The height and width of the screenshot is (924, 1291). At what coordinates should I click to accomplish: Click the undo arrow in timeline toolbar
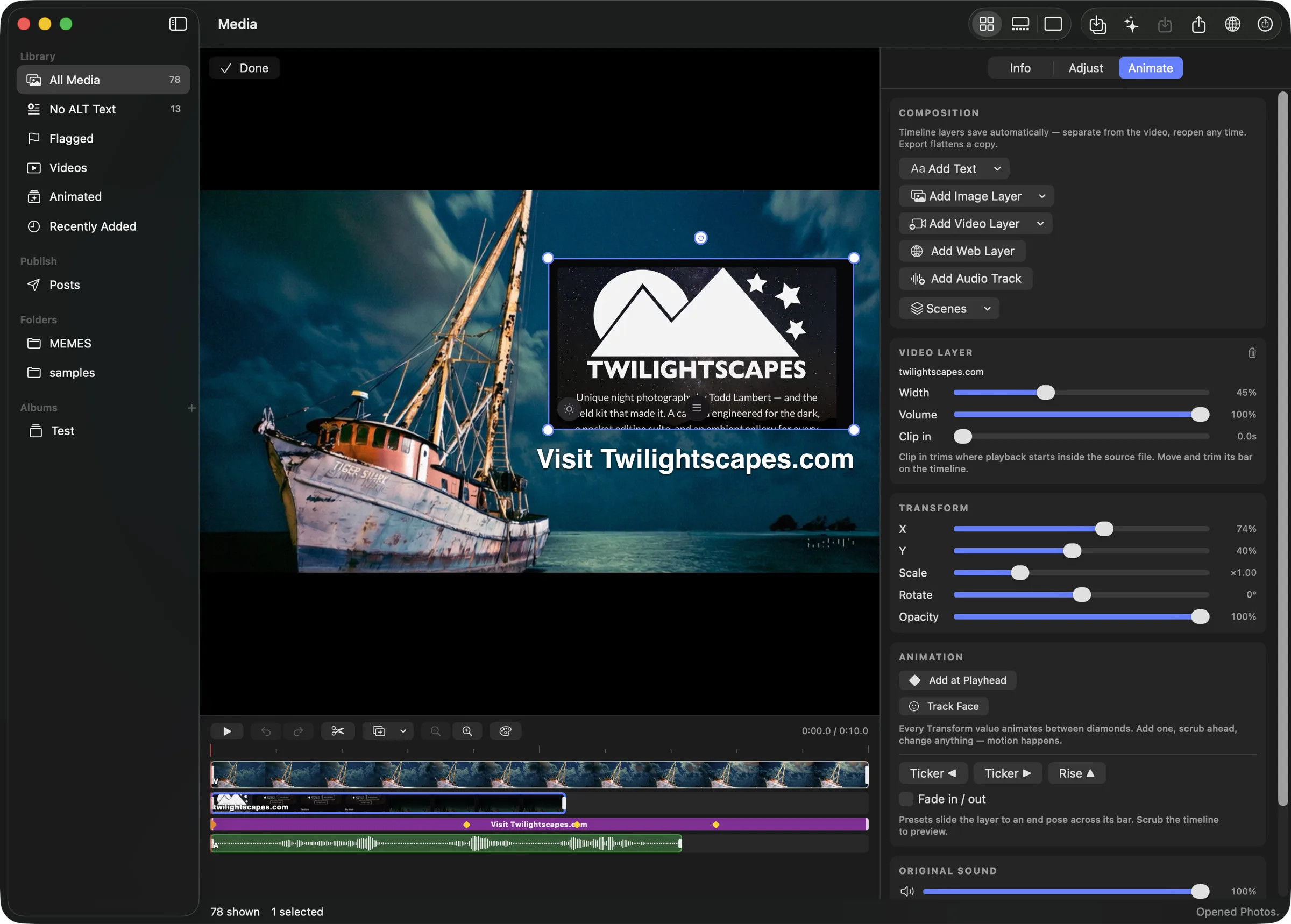click(266, 731)
